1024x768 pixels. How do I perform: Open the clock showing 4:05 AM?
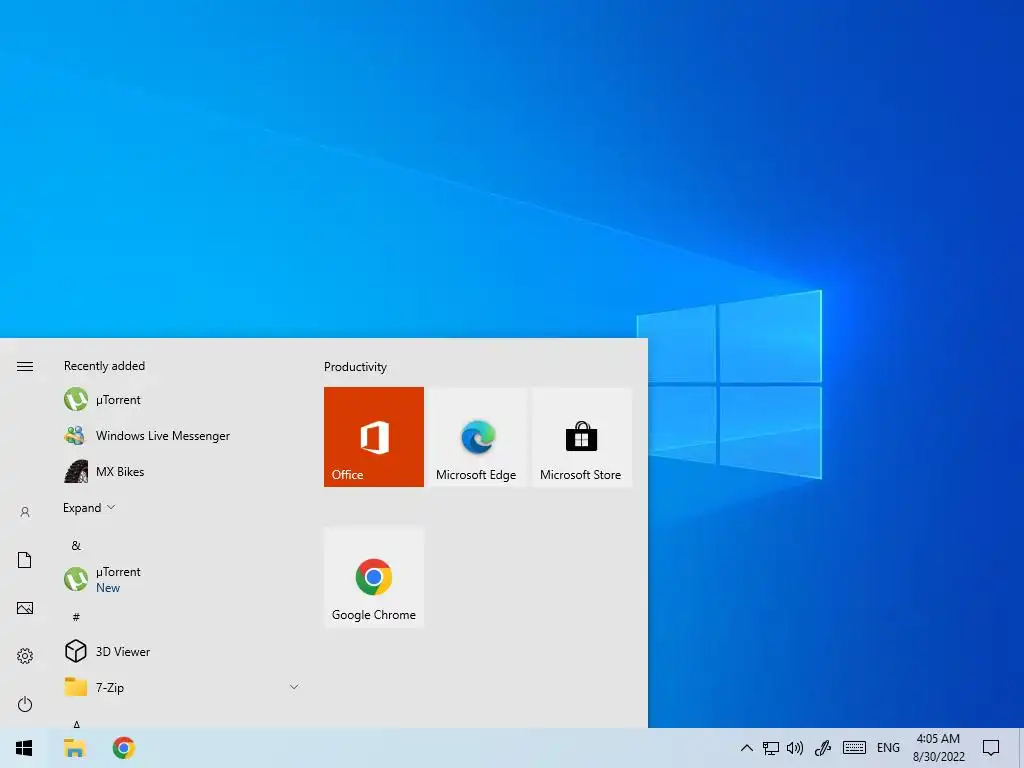pyautogui.click(x=938, y=748)
